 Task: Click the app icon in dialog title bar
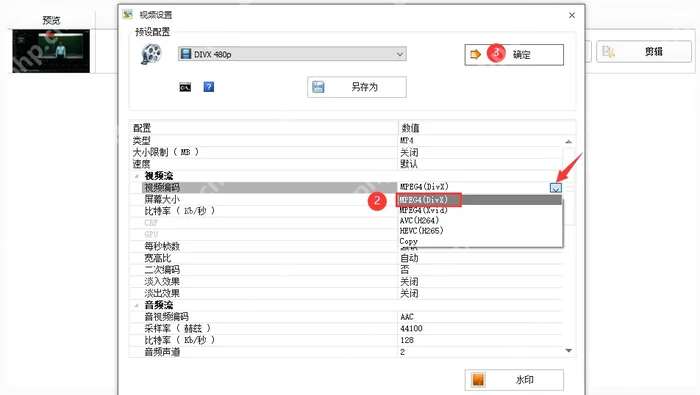click(x=128, y=14)
